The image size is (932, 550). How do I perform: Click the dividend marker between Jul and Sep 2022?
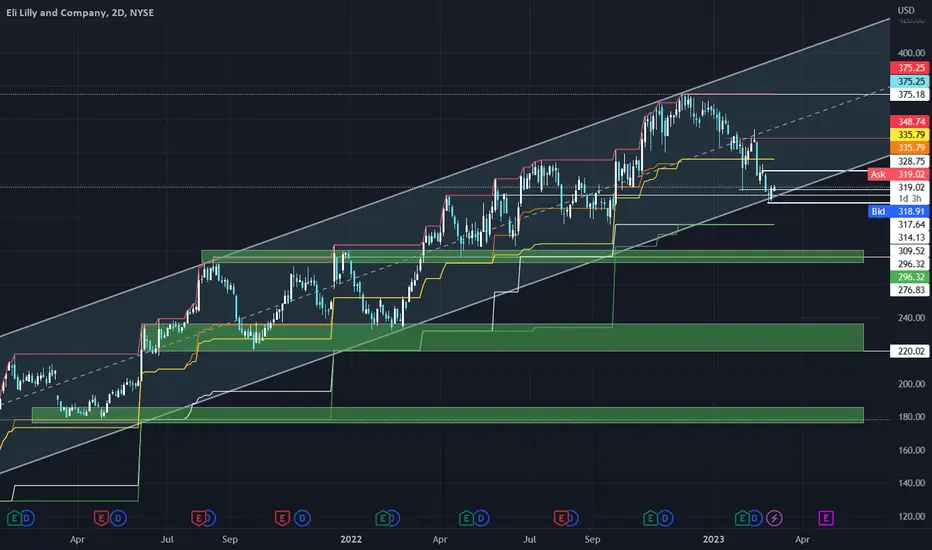[x=572, y=518]
